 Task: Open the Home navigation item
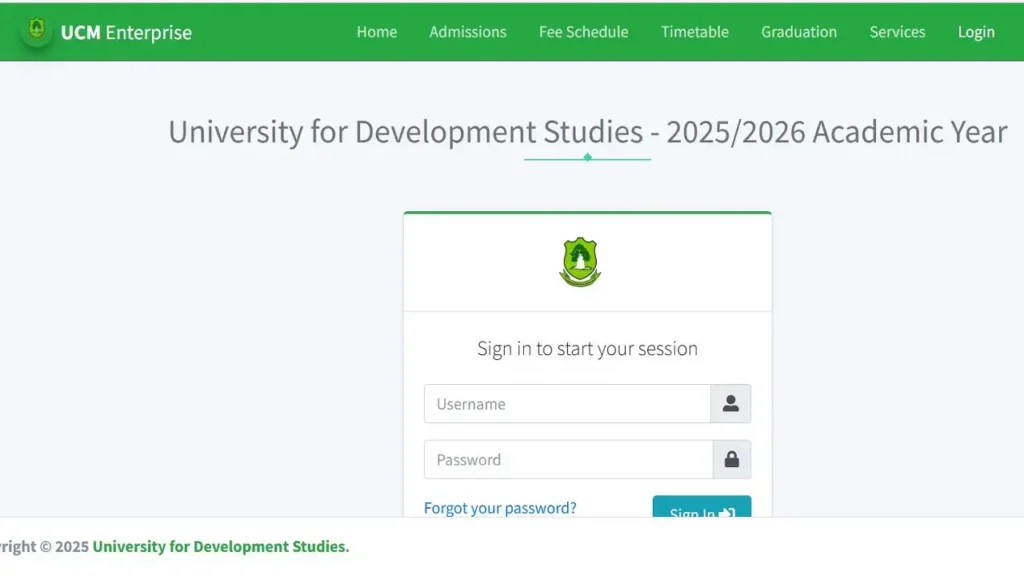click(376, 31)
